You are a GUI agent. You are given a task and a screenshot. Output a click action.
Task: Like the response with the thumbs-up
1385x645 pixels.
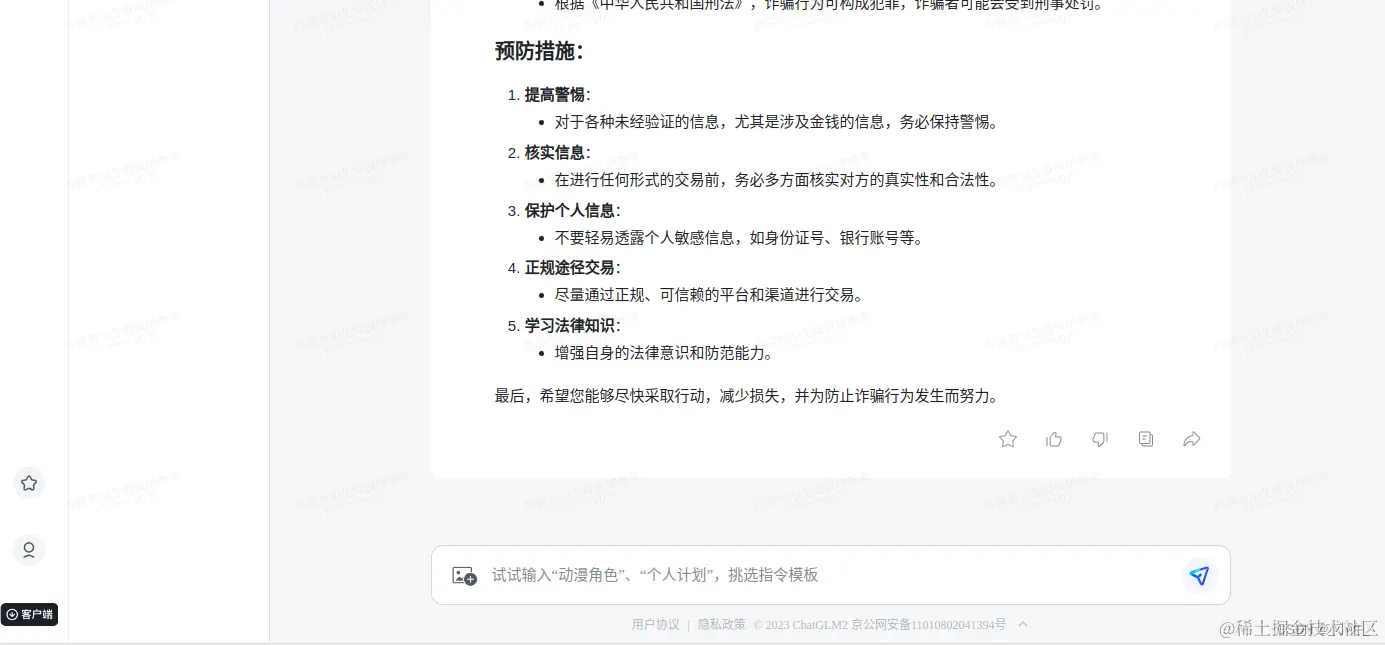tap(1054, 439)
